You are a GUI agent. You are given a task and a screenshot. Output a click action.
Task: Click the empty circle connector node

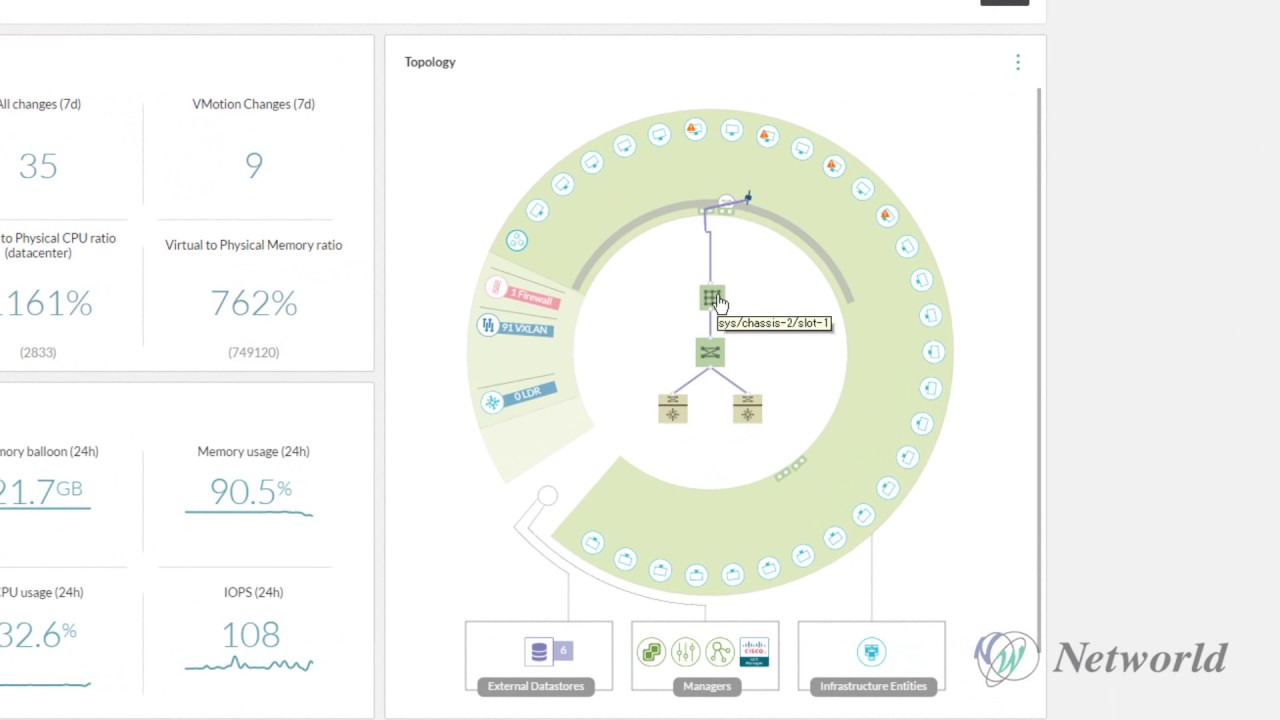click(547, 496)
